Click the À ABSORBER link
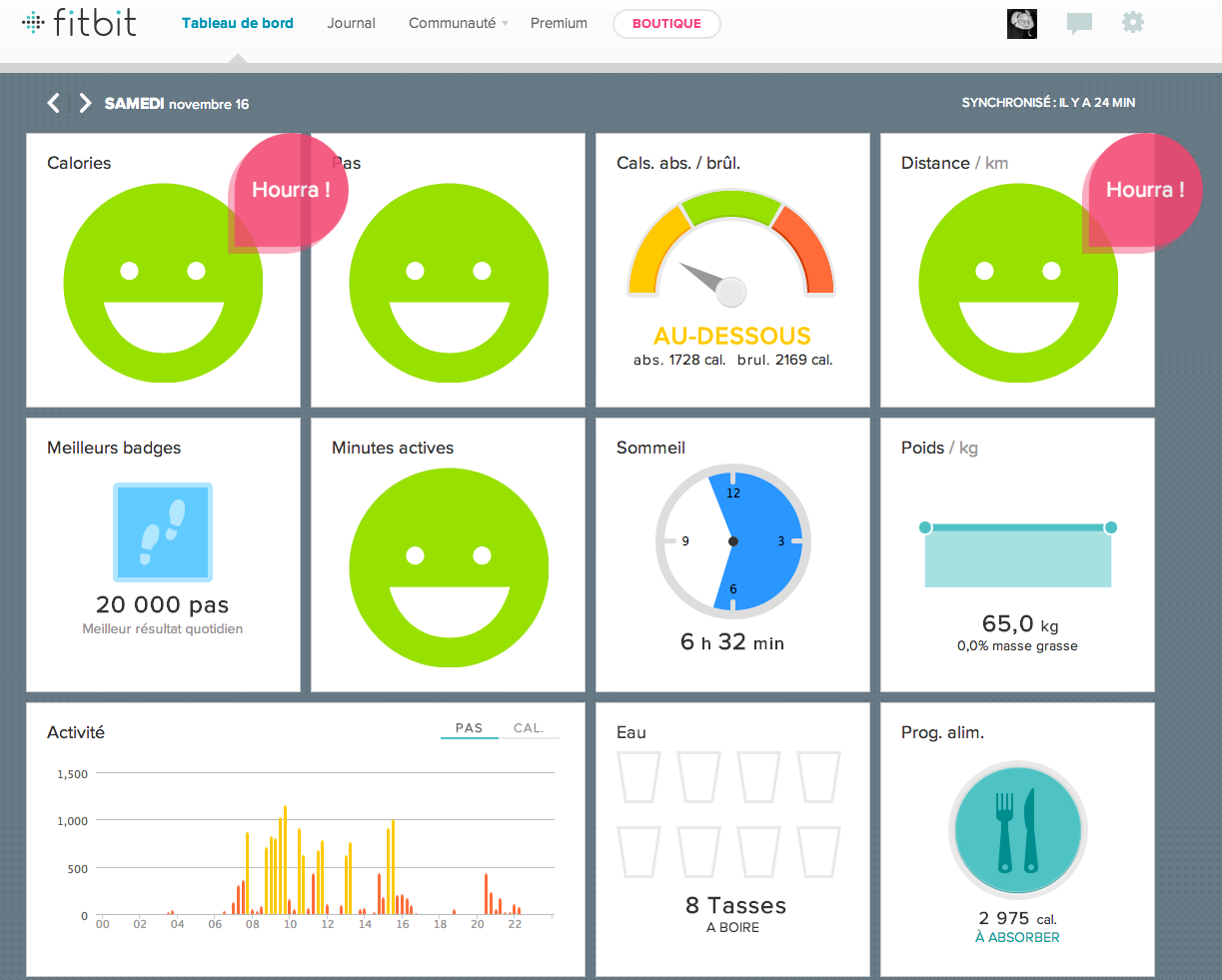Screen dimensions: 1222x980 (1018, 937)
